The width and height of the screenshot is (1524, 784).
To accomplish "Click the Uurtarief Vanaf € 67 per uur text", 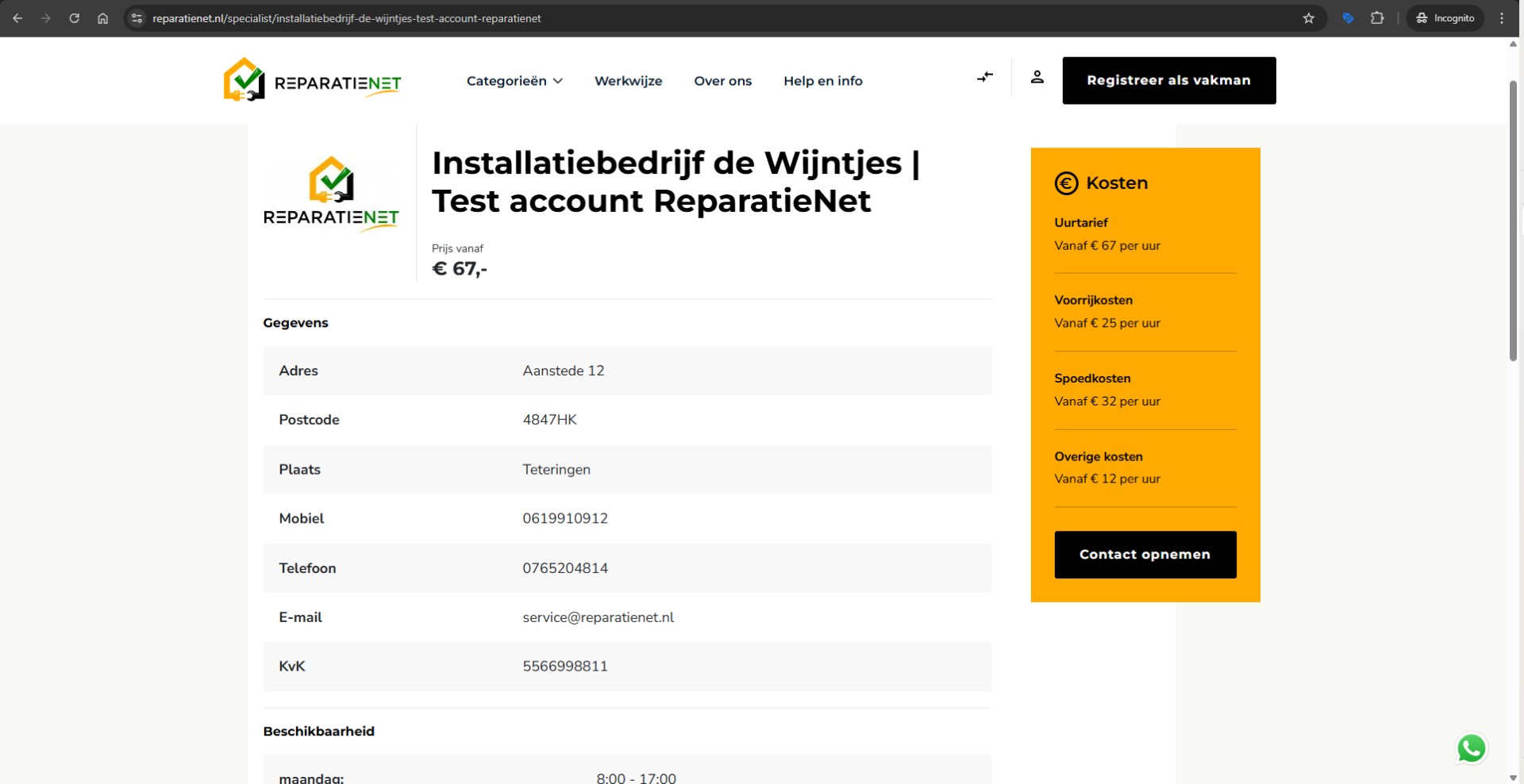I will pos(1107,234).
